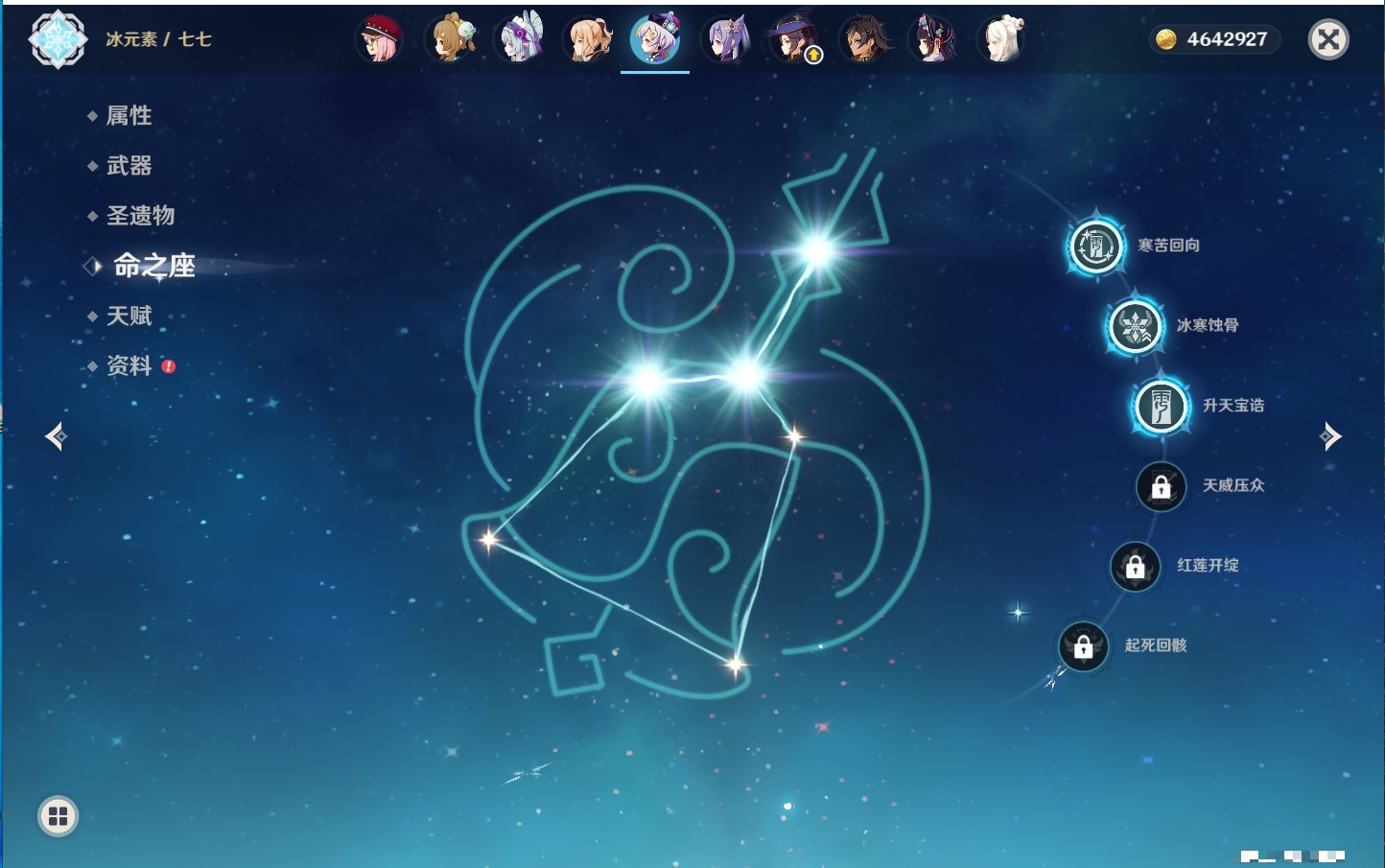
Task: Click the 寒苦回向 label
Action: click(x=1168, y=246)
